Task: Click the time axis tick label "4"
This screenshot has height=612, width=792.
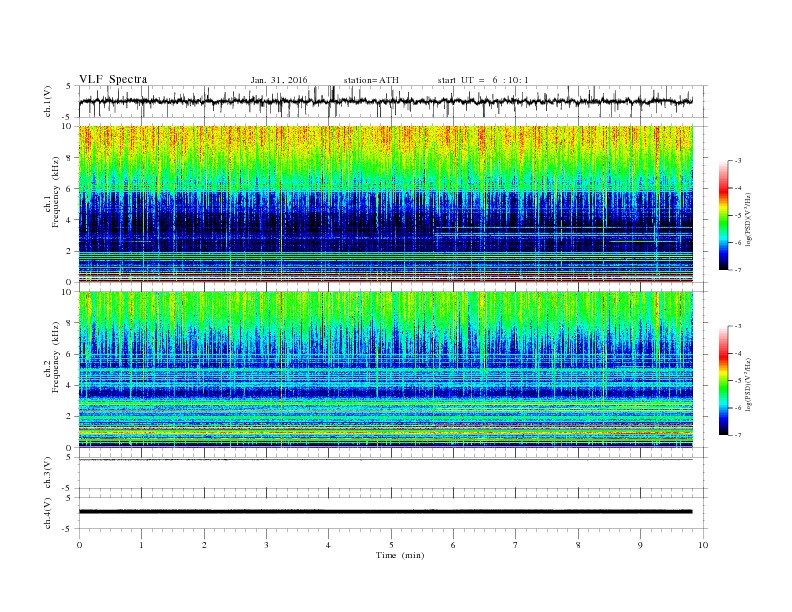Action: pyautogui.click(x=328, y=545)
